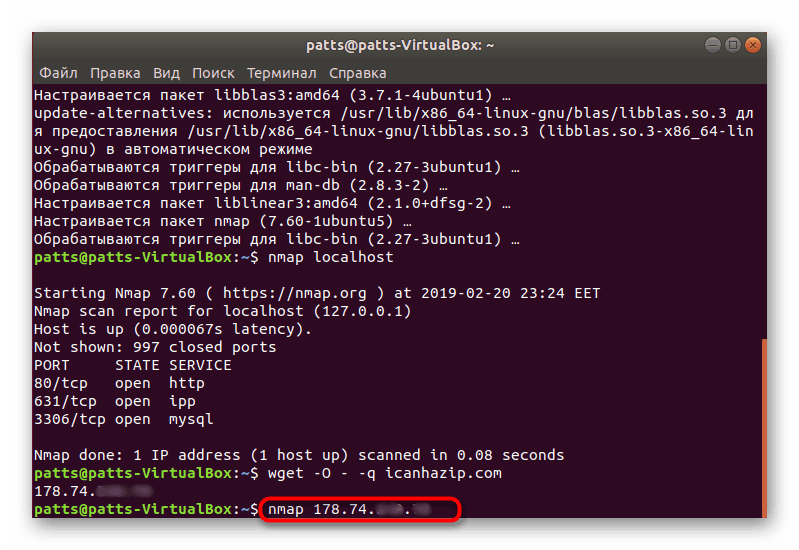Screen dimensions: 799x550
Task: Click the 'триггеры для man-db (2.8.3-2)' line
Action: tap(241, 185)
